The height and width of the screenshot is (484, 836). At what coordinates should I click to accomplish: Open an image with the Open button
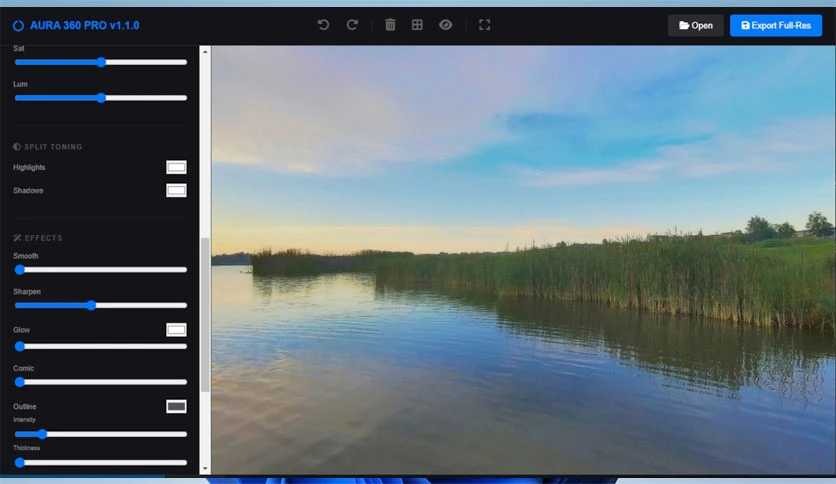(x=696, y=26)
